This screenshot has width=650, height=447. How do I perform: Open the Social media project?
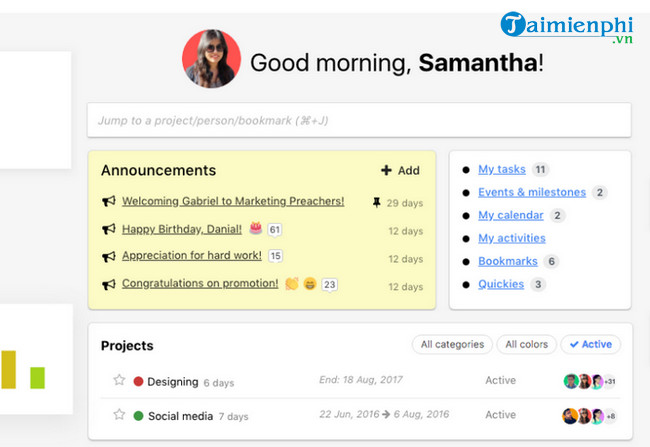tap(180, 416)
